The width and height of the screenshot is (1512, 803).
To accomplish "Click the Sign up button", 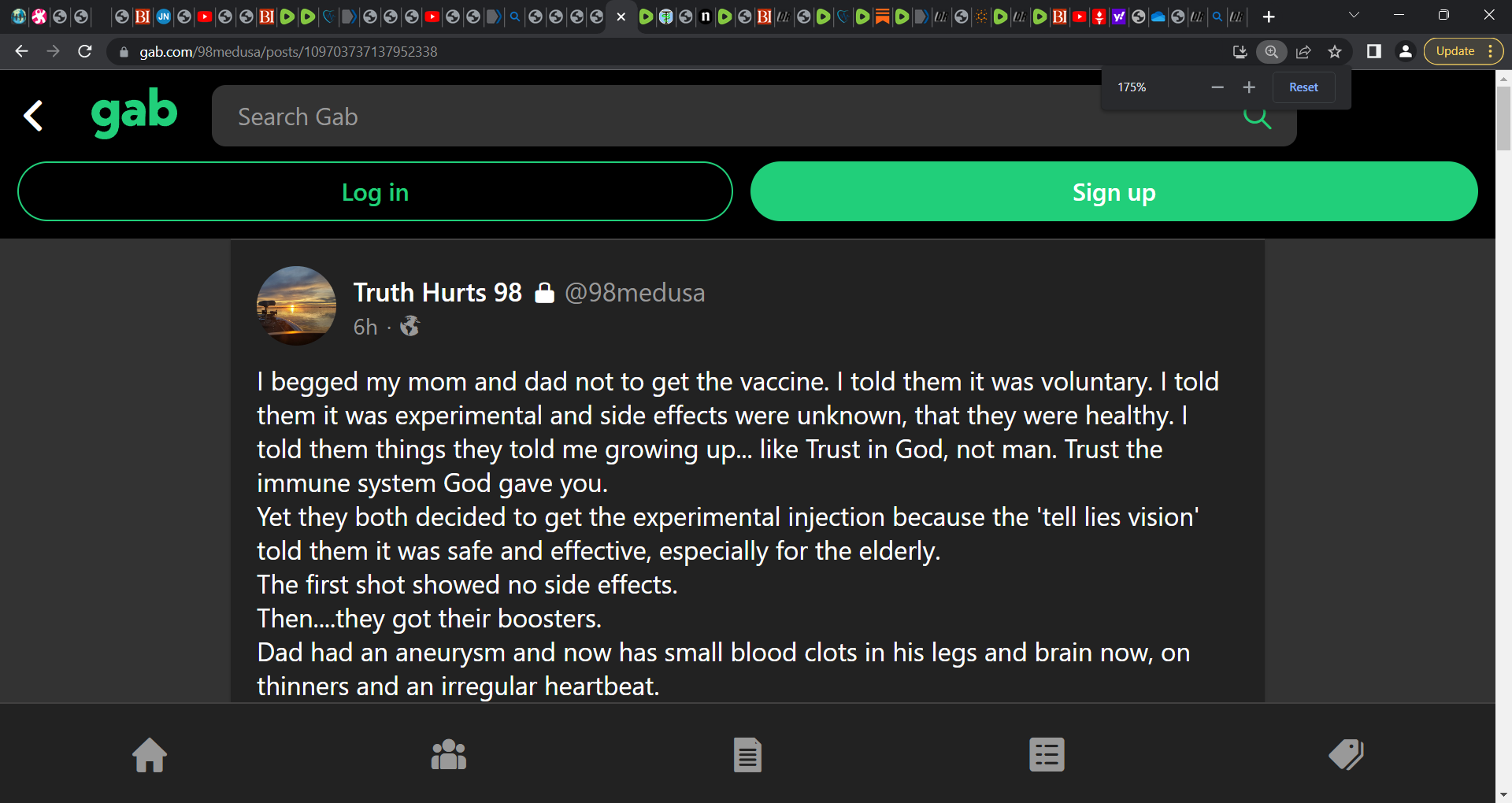I will click(1114, 192).
